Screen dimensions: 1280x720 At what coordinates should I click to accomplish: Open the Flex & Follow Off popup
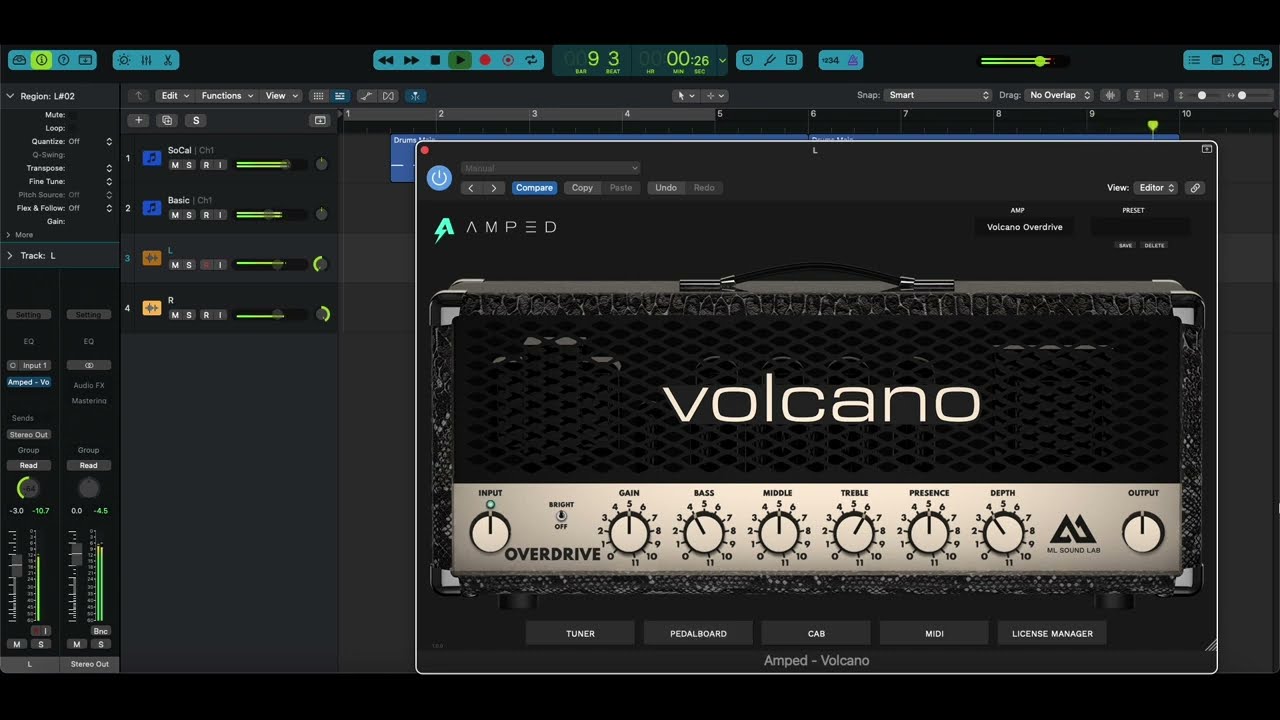pyautogui.click(x=90, y=208)
